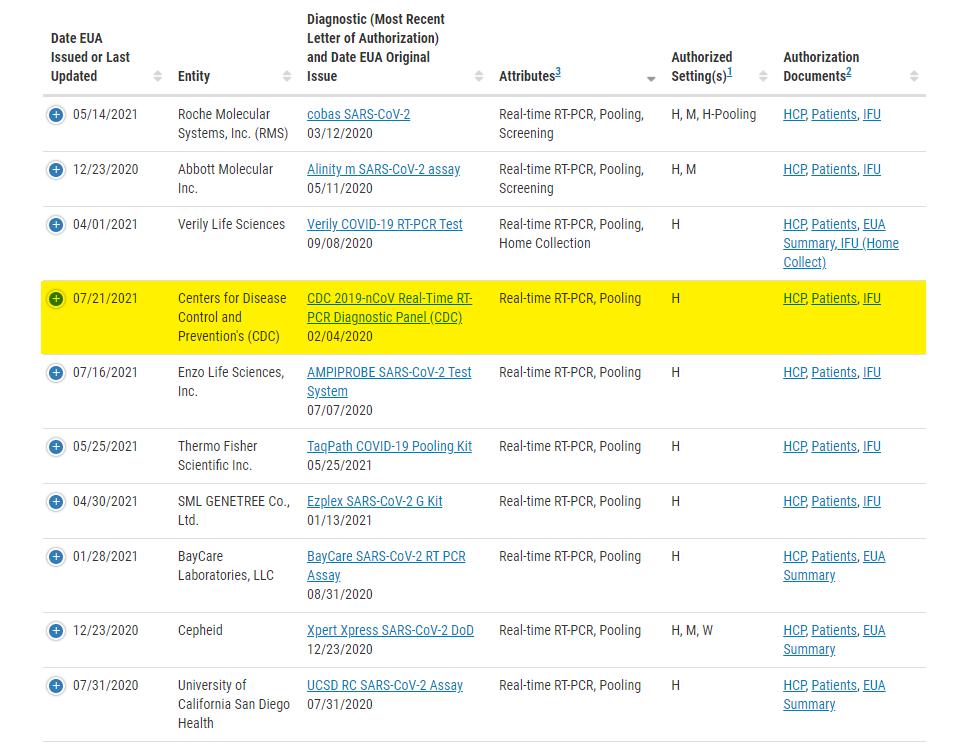The width and height of the screenshot is (968, 744).
Task: Open BayCare SARS-CoV-2 RT PCR Assay link
Action: pos(386,566)
